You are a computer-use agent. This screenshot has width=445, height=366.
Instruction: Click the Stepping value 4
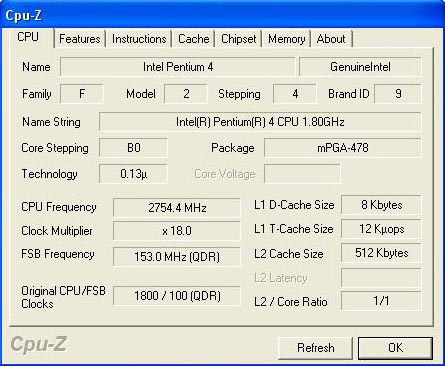(295, 94)
